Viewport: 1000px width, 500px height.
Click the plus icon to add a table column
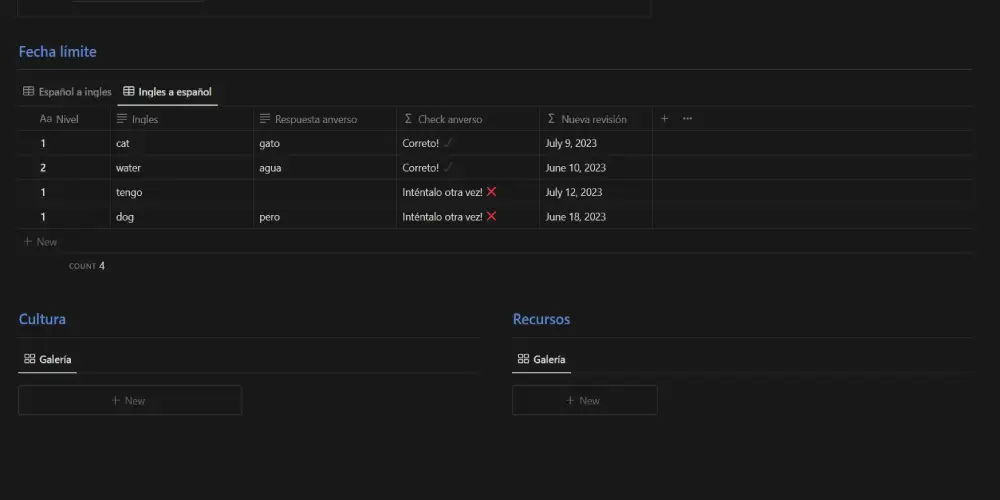coord(664,119)
